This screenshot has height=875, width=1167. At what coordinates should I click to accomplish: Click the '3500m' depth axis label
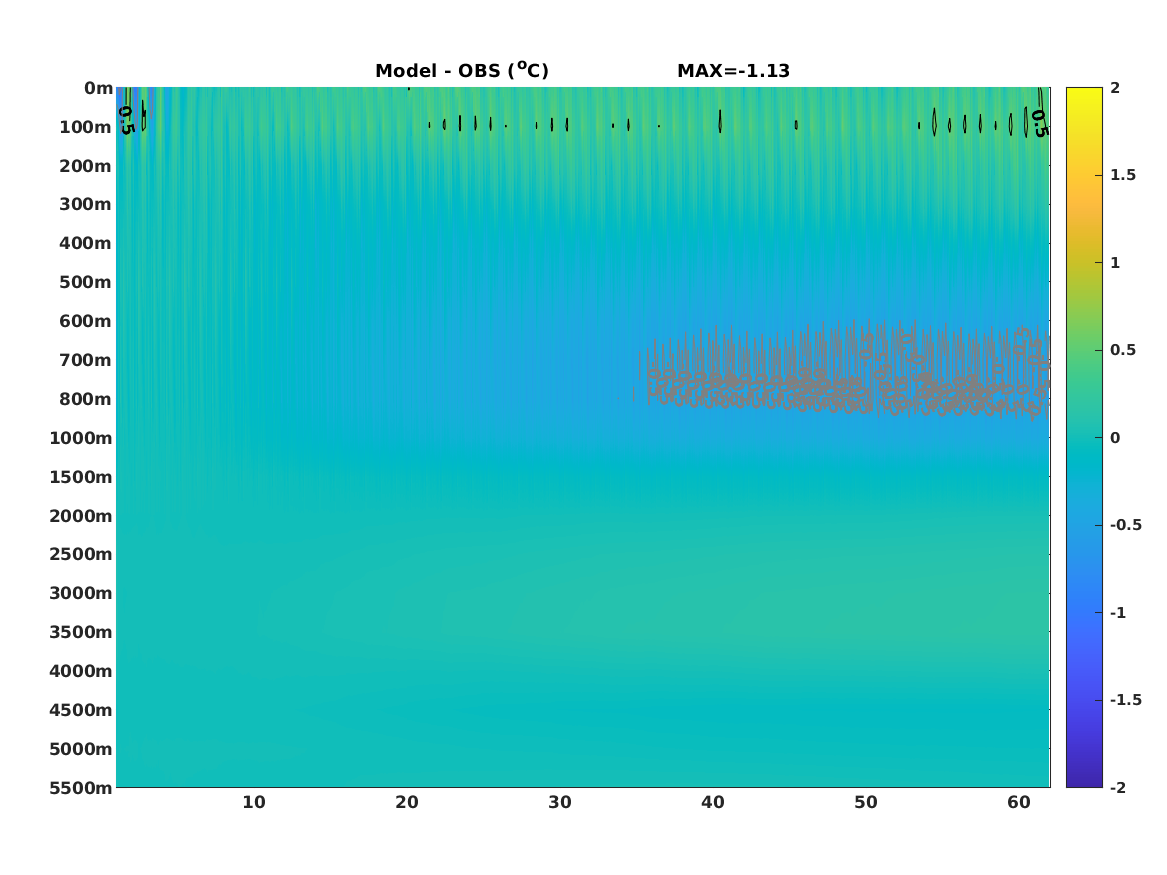tap(81, 632)
